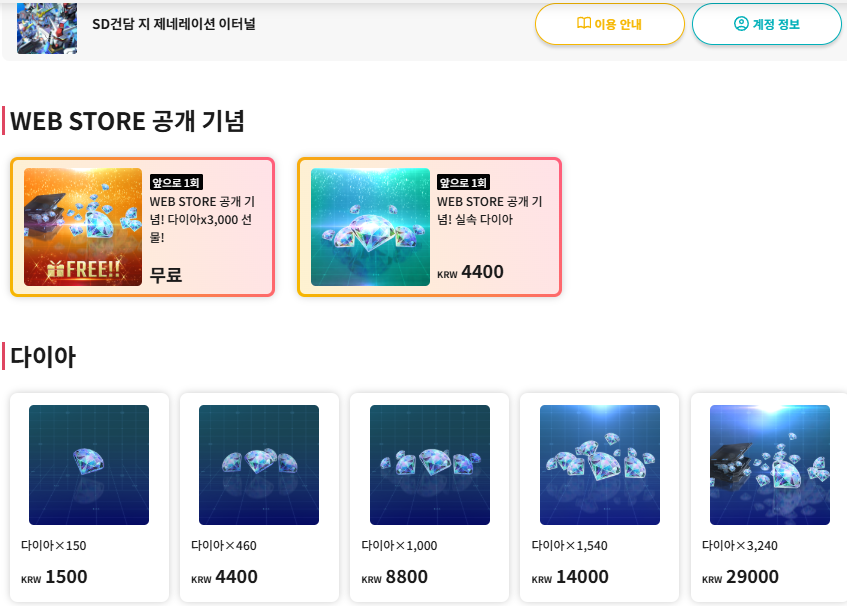Select the 다이아×460 diamond image

click(x=259, y=465)
